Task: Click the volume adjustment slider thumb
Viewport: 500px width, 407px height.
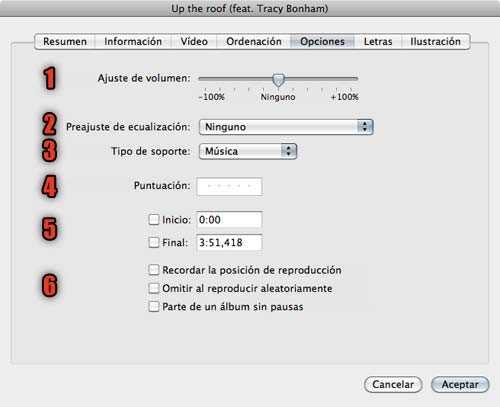Action: pos(278,80)
